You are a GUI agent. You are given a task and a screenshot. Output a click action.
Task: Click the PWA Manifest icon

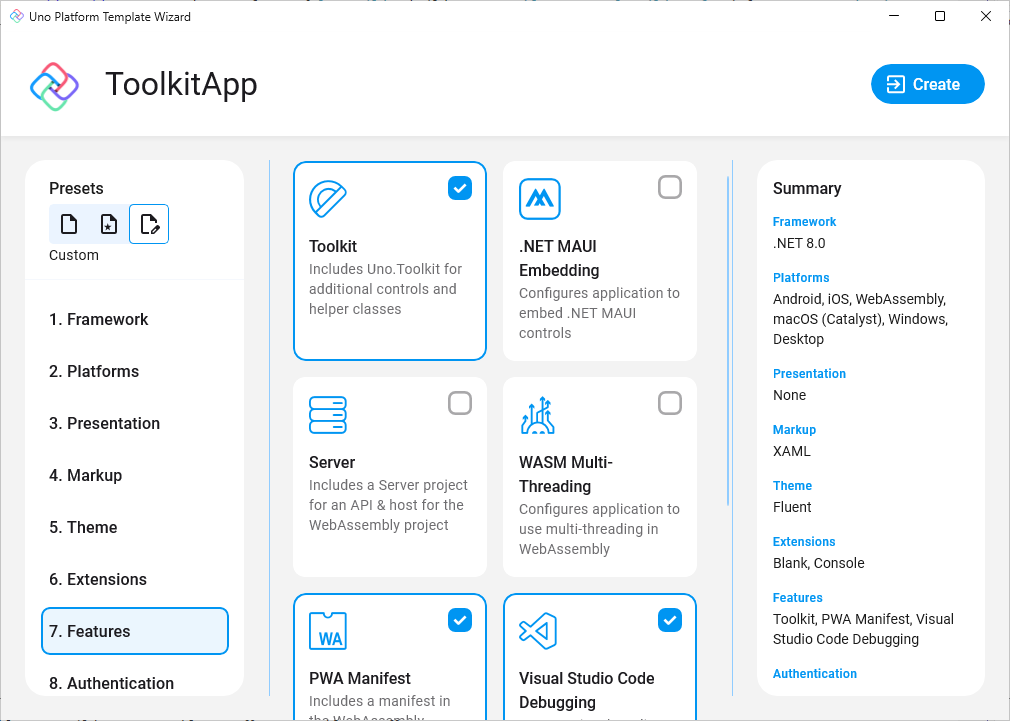click(329, 631)
